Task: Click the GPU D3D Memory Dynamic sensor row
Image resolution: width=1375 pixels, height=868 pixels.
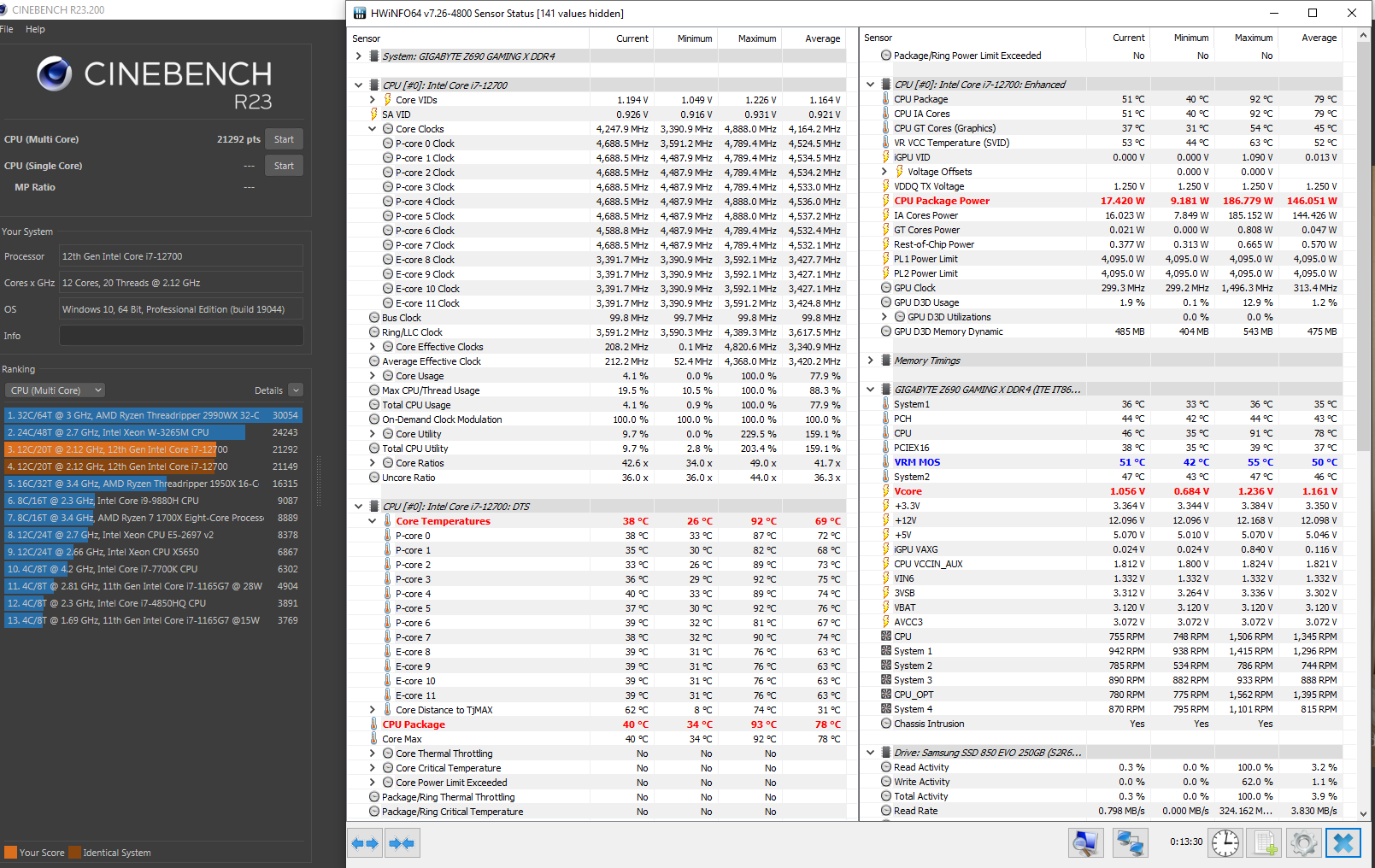Action: tap(1102, 331)
